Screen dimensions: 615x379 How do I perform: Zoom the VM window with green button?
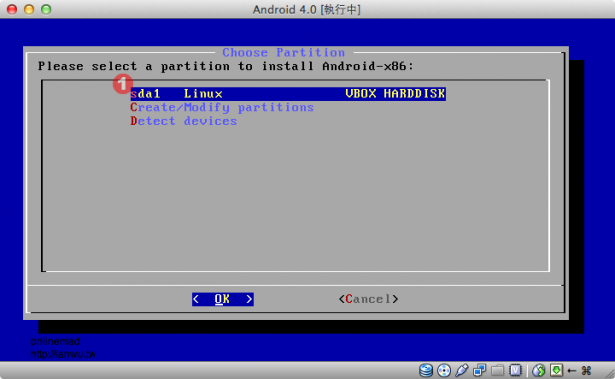pyautogui.click(x=46, y=9)
